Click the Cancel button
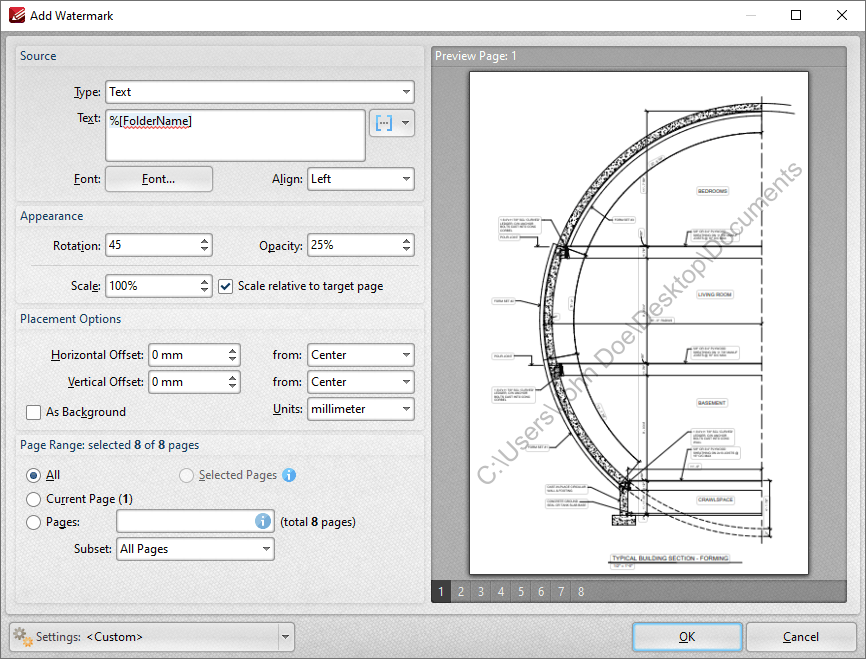Image resolution: width=866 pixels, height=659 pixels. point(800,637)
